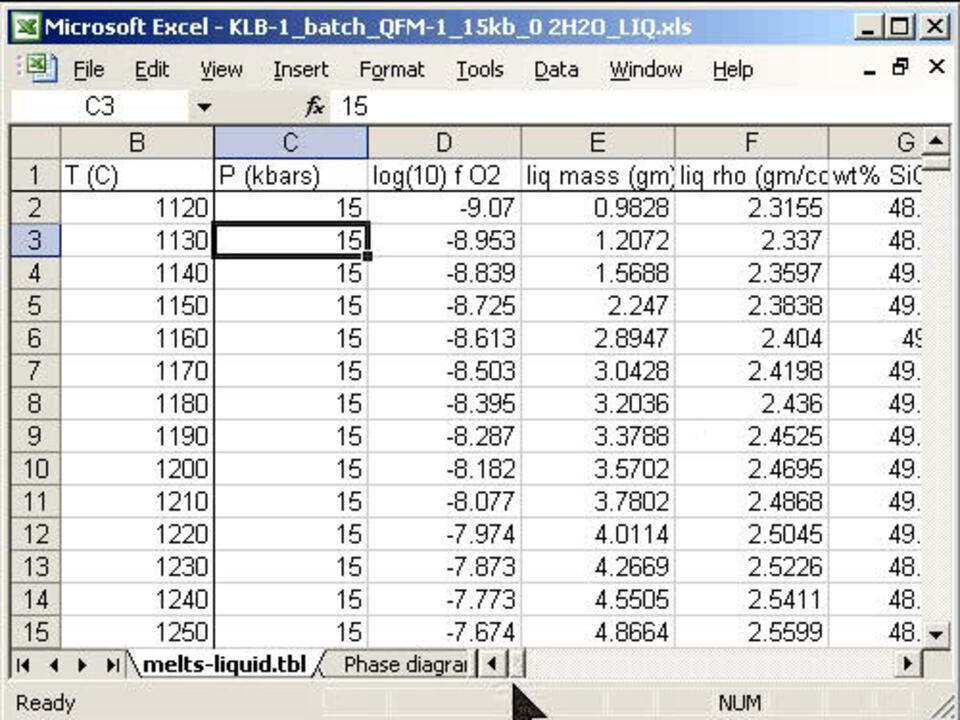Open the Data menu
This screenshot has height=720, width=960.
click(x=555, y=70)
